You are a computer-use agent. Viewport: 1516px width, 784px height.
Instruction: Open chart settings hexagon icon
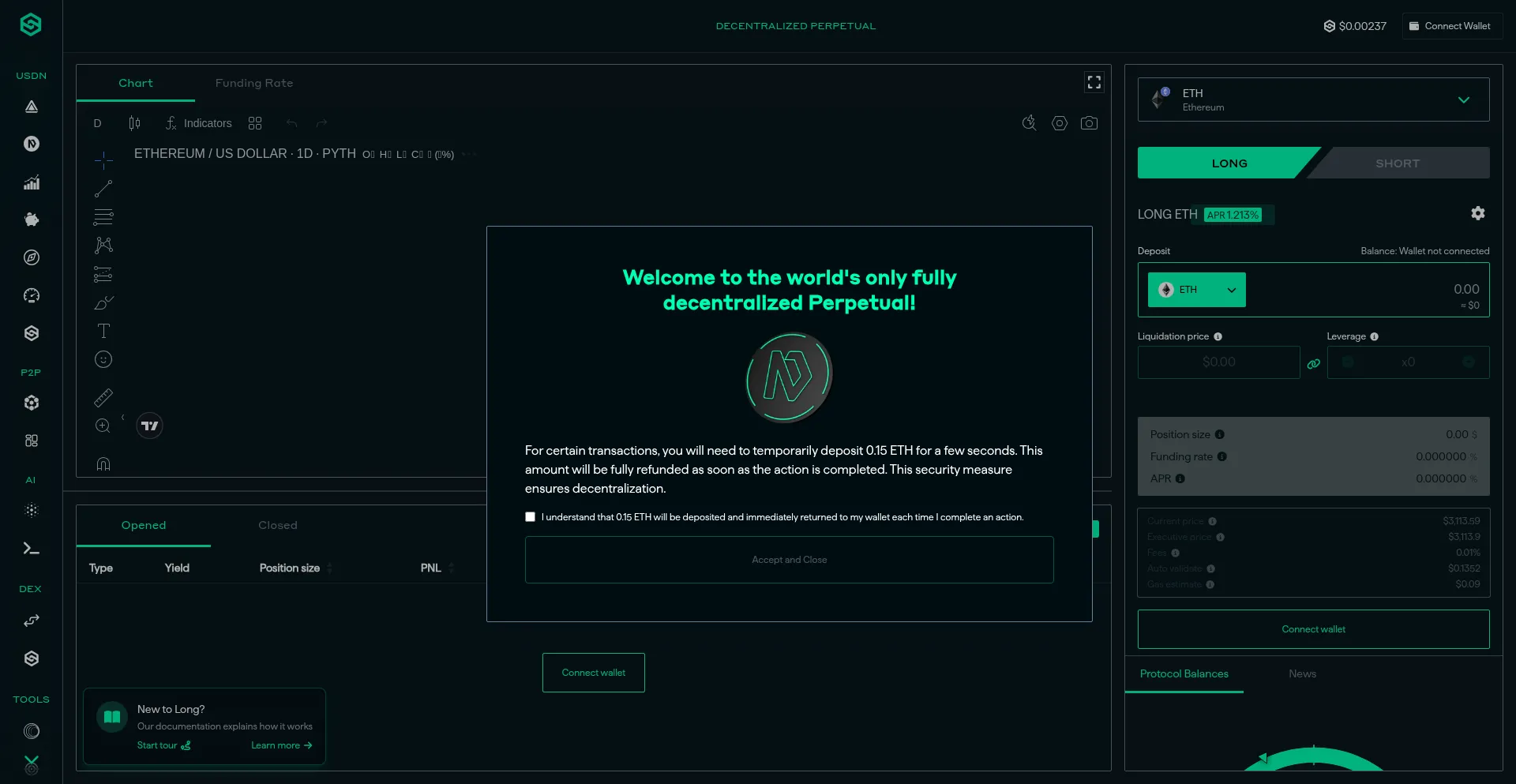[1059, 123]
